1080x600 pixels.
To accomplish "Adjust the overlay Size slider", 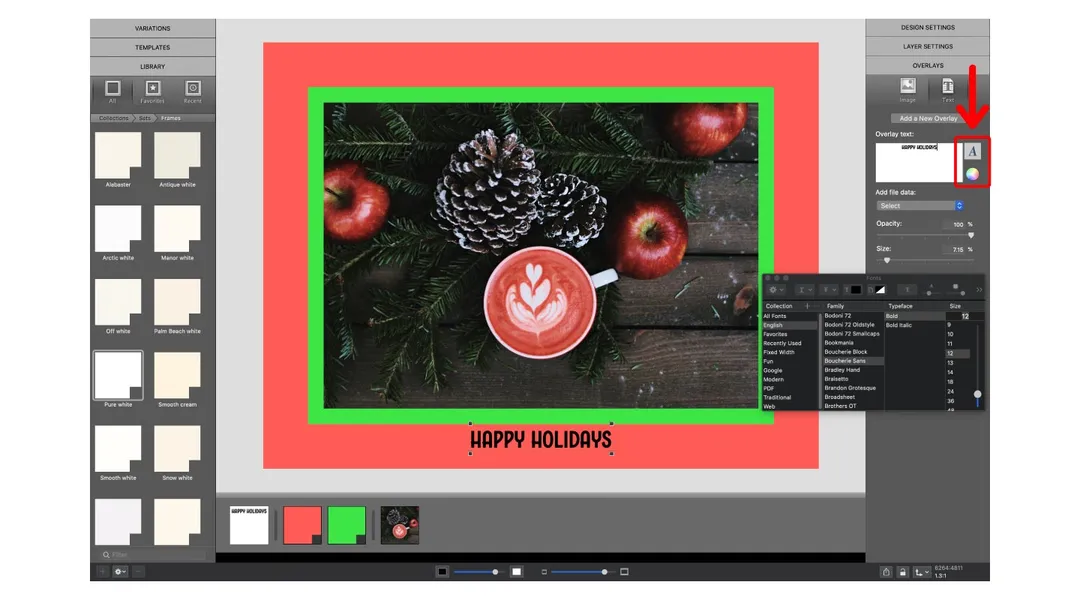I will (x=887, y=260).
